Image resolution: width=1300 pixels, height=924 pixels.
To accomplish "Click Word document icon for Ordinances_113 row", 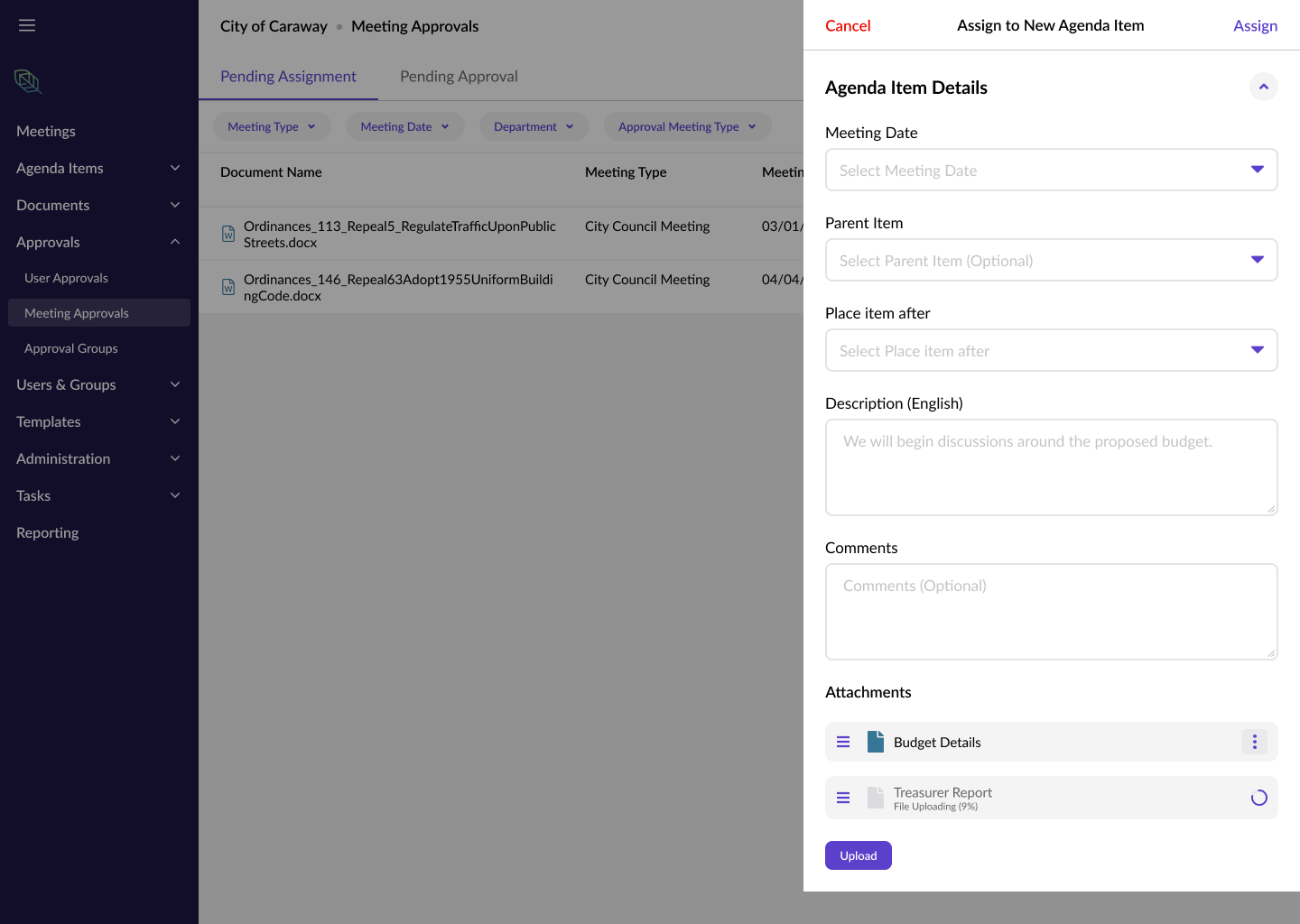I will (228, 234).
